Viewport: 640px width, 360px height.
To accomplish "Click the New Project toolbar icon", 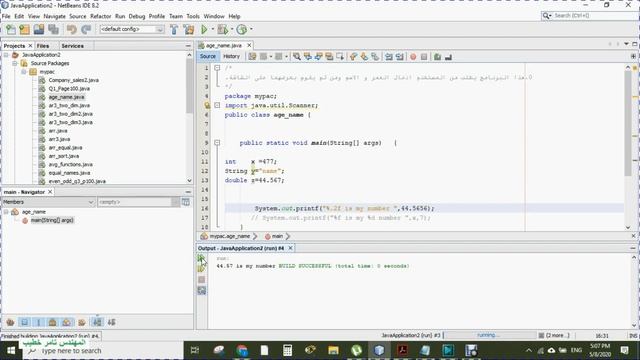I will coord(24,29).
